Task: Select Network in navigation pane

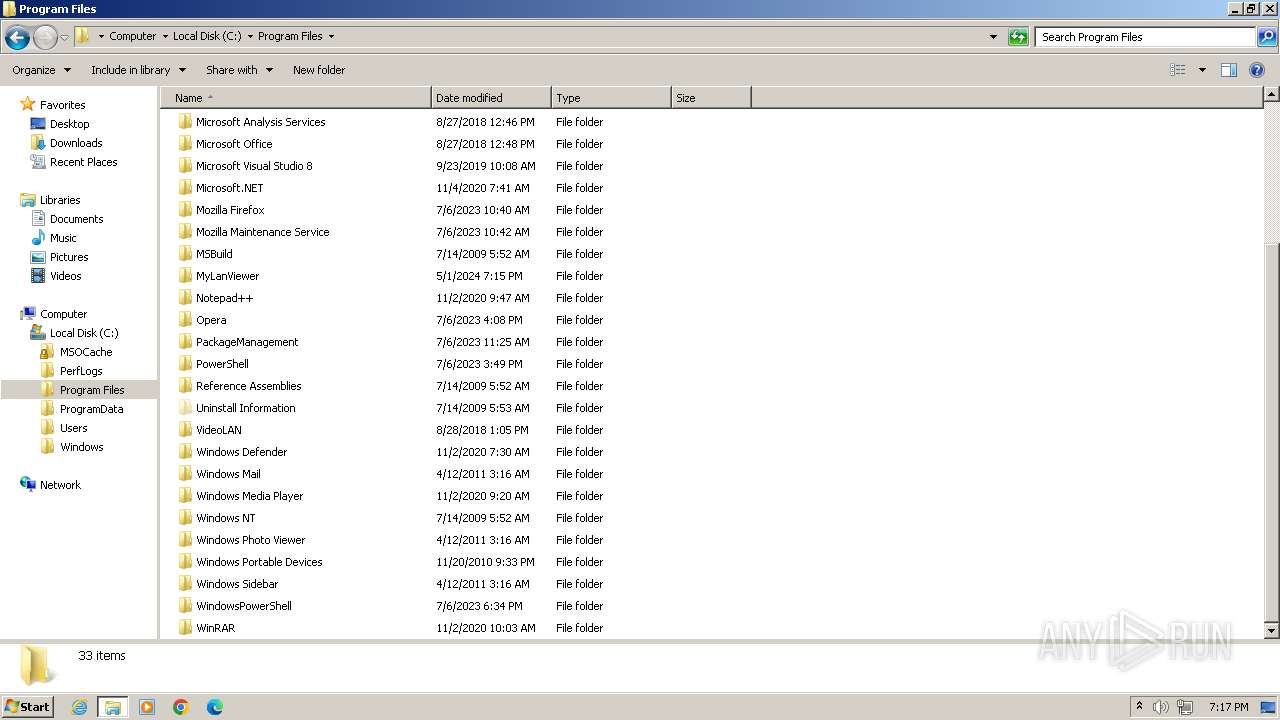Action: pyautogui.click(x=60, y=485)
